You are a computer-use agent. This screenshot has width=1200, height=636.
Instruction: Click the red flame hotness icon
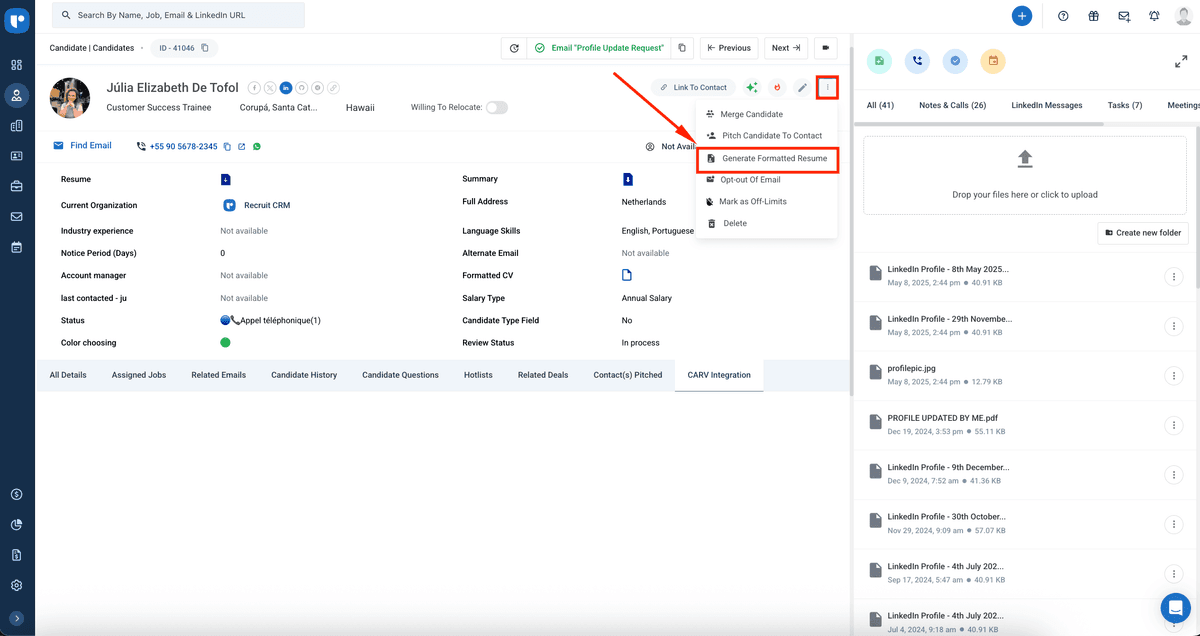pos(776,87)
